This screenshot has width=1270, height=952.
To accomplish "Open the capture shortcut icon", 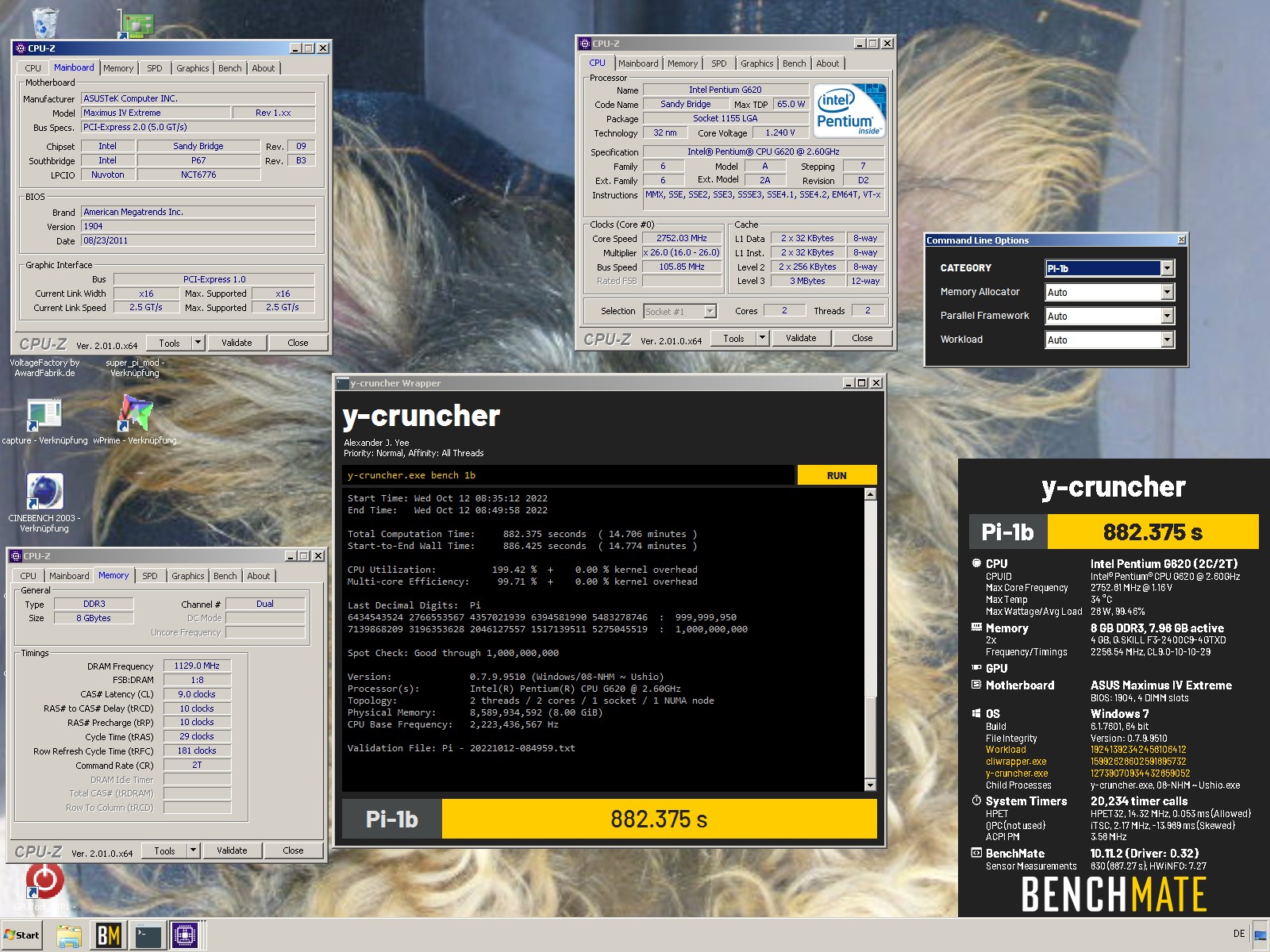I will pyautogui.click(x=44, y=416).
